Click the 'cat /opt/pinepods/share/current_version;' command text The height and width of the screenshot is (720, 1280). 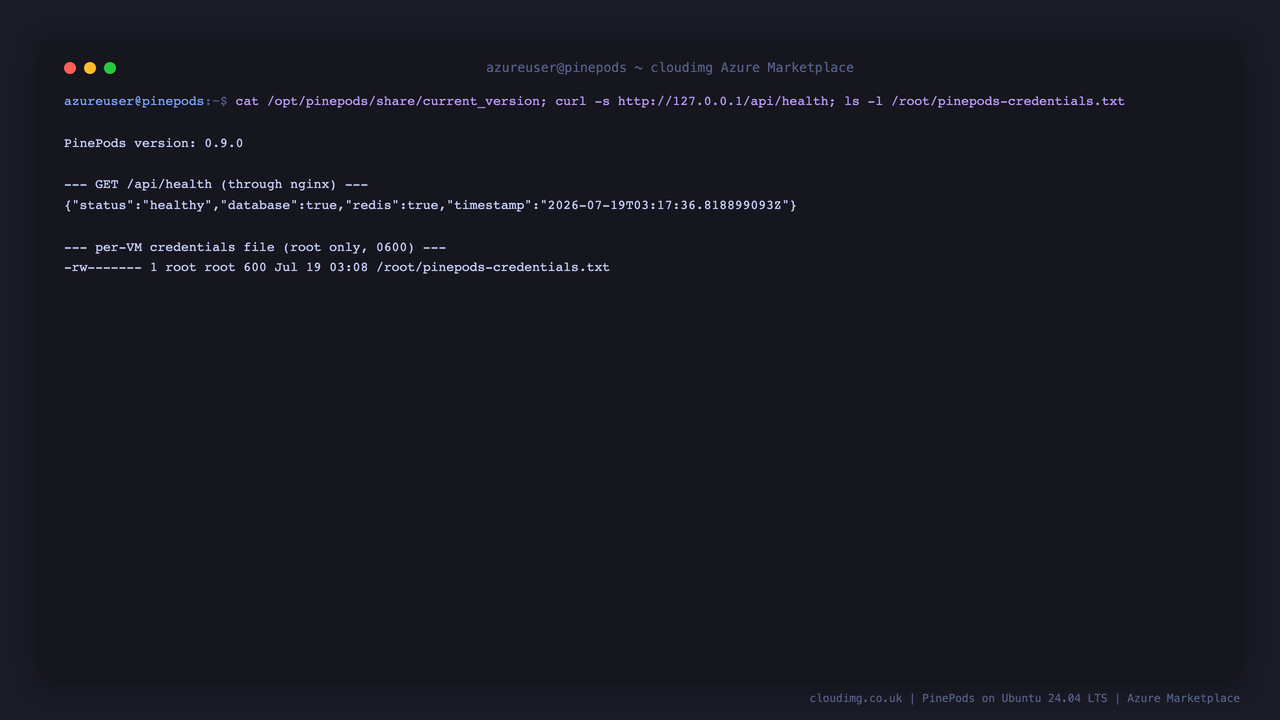[x=391, y=101]
